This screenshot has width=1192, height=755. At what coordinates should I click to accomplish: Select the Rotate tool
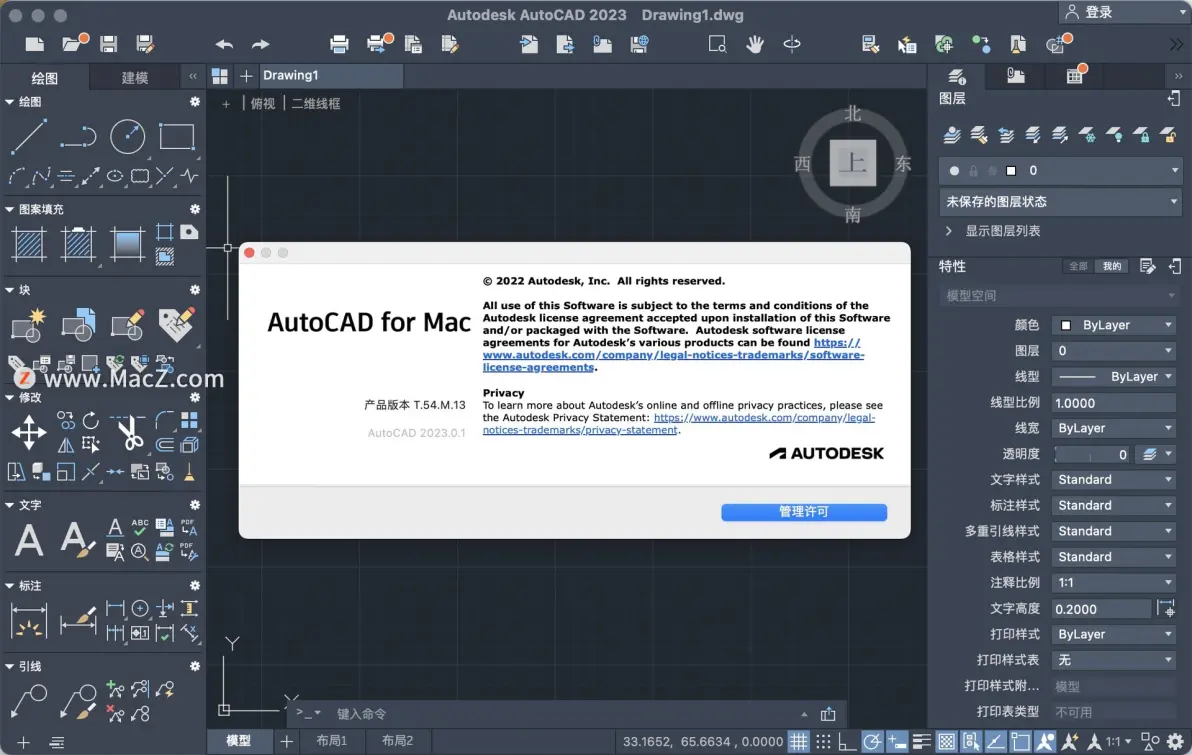pyautogui.click(x=90, y=420)
